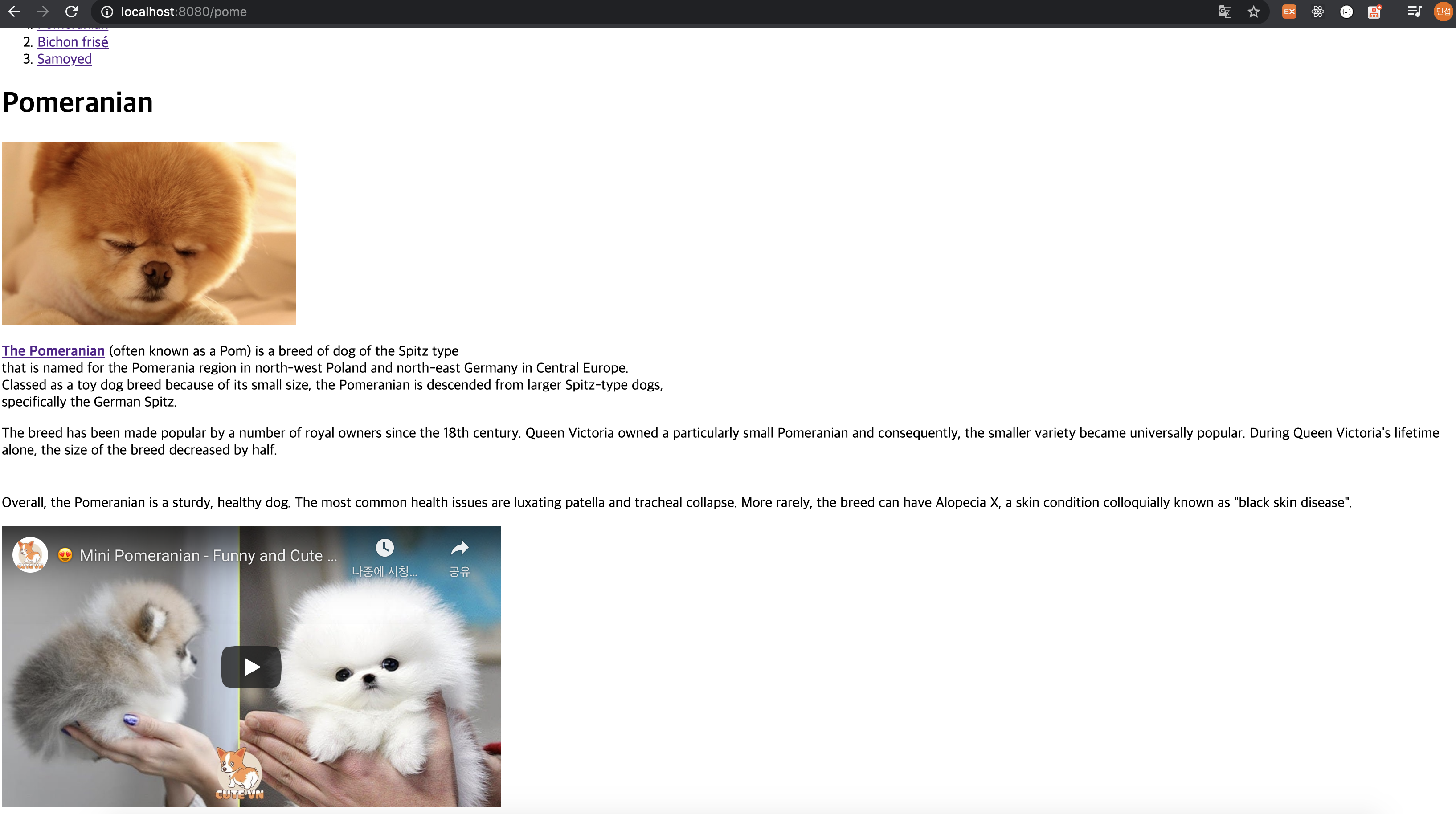The height and width of the screenshot is (814, 1456).
Task: Click the browser forward arrow
Action: pos(43,11)
